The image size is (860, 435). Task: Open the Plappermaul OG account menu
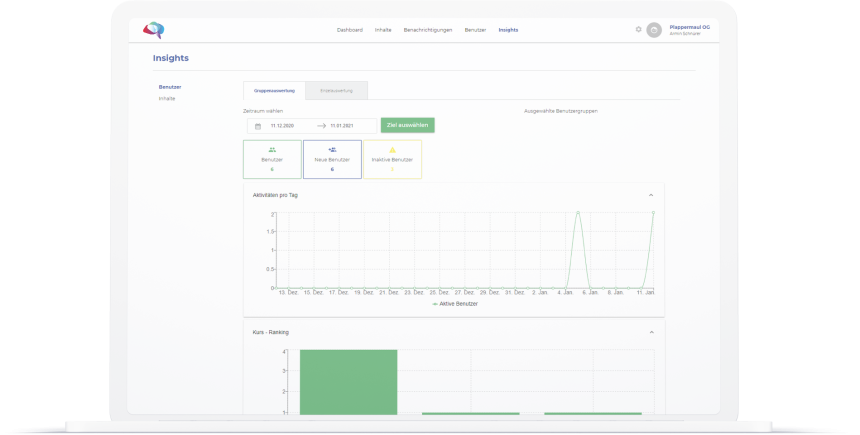click(x=689, y=30)
